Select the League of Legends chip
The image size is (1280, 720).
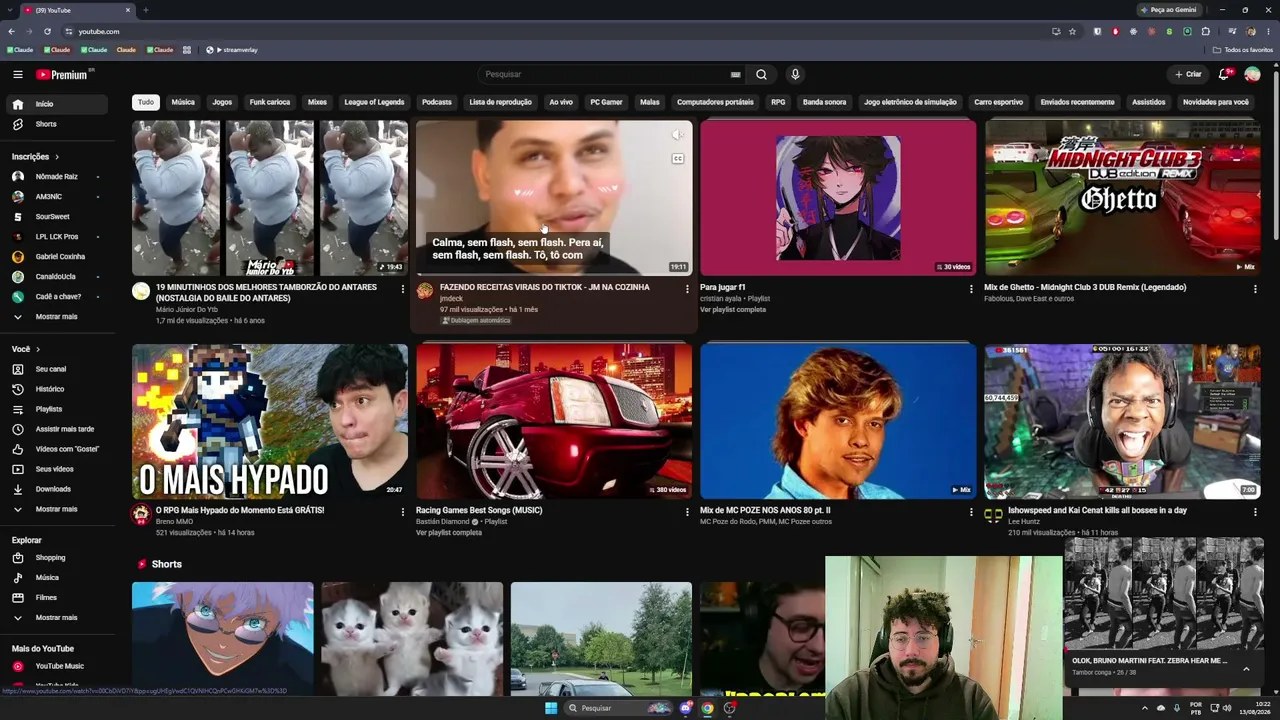click(x=374, y=102)
